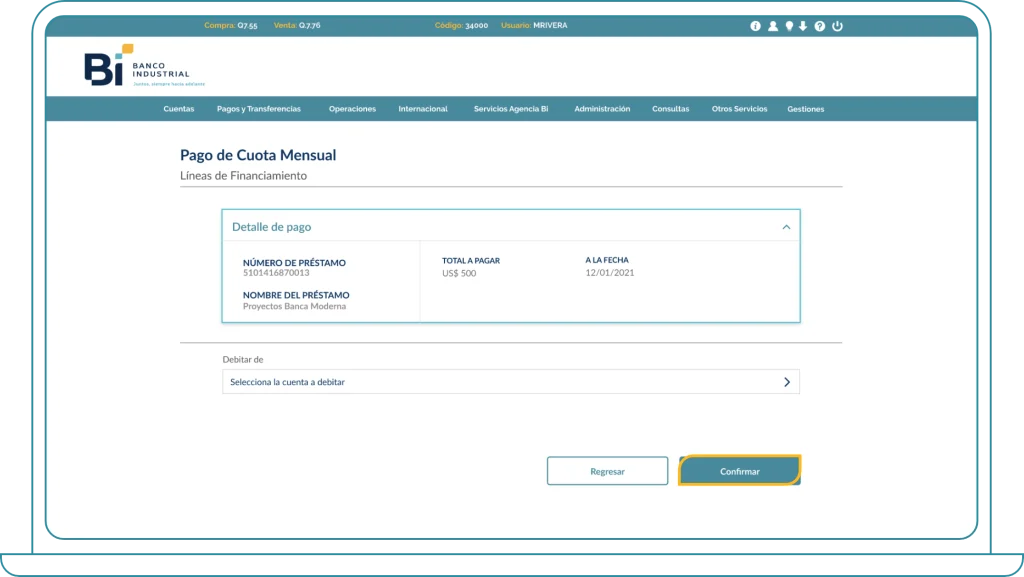
Task: Open the Cuentas menu
Action: 179,109
